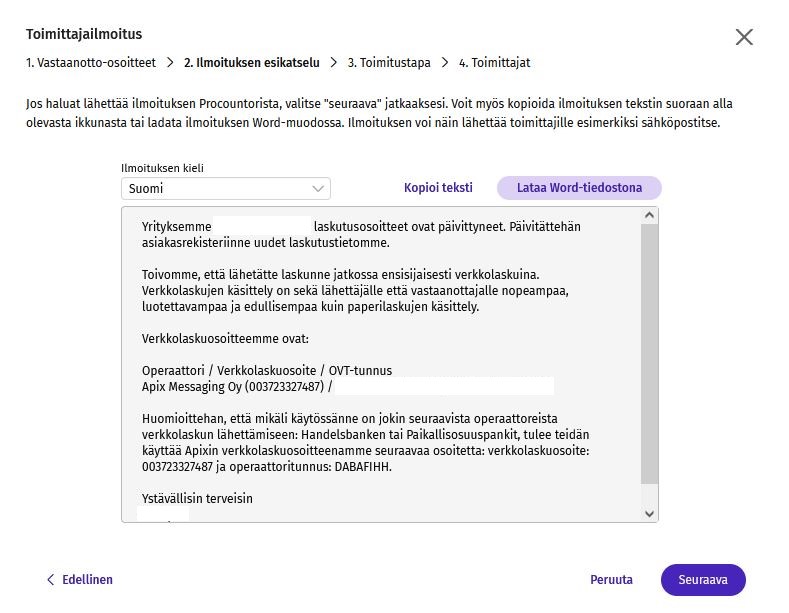Select step 2 Ilmoituksen esikatselu
The image size is (789, 613).
coord(252,63)
